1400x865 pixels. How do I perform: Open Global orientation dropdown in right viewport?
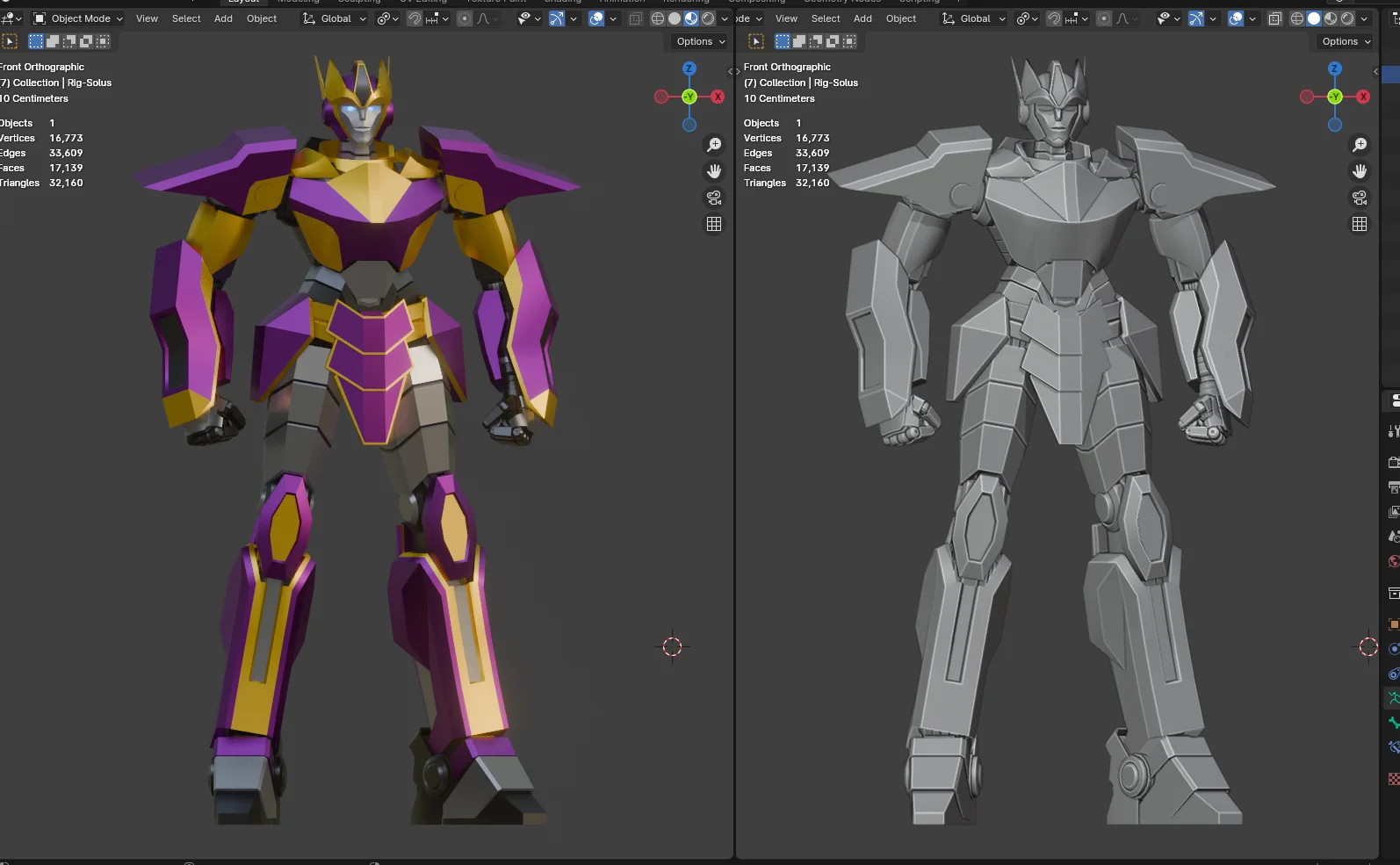pos(974,18)
